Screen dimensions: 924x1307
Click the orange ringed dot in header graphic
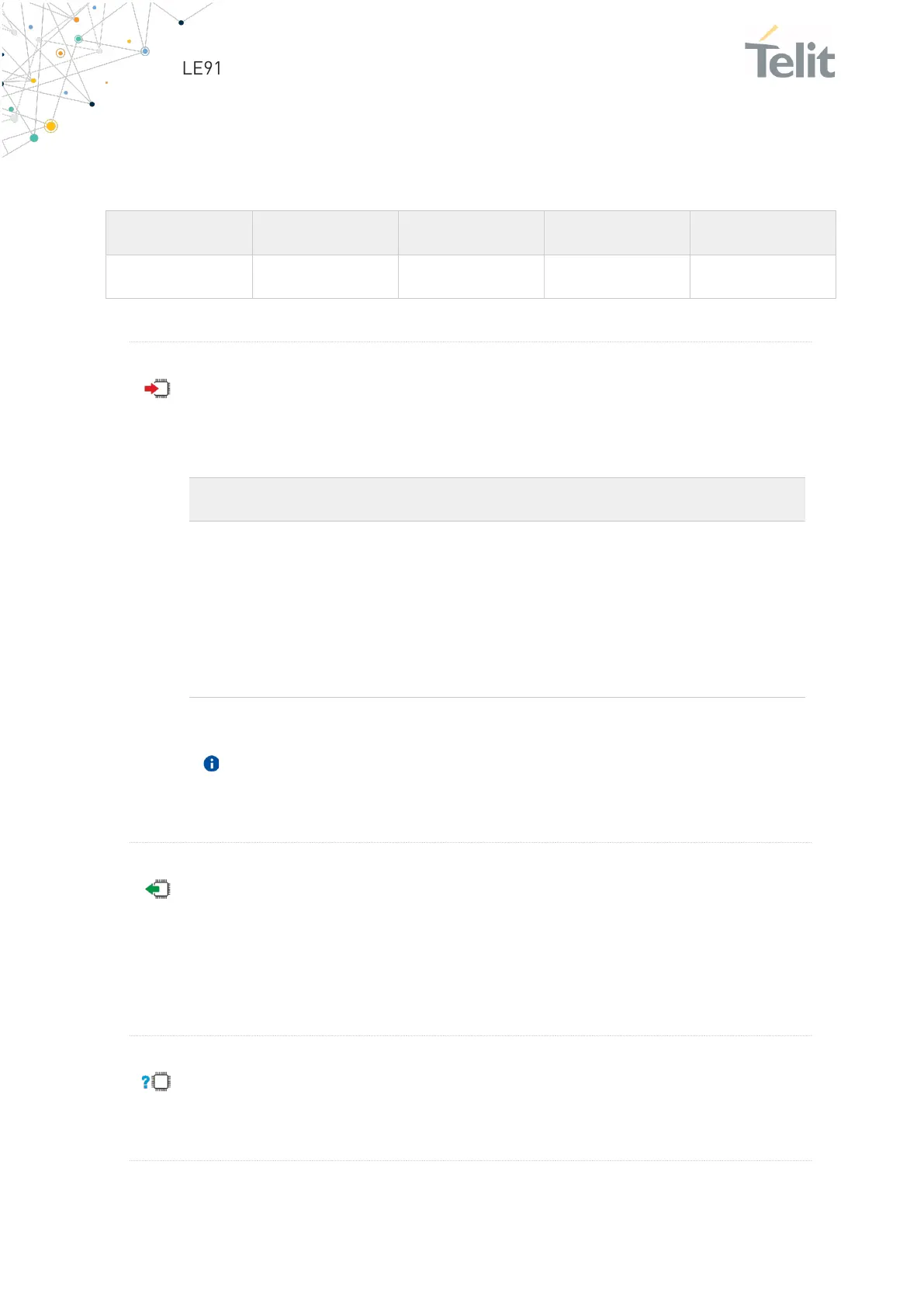(x=61, y=54)
